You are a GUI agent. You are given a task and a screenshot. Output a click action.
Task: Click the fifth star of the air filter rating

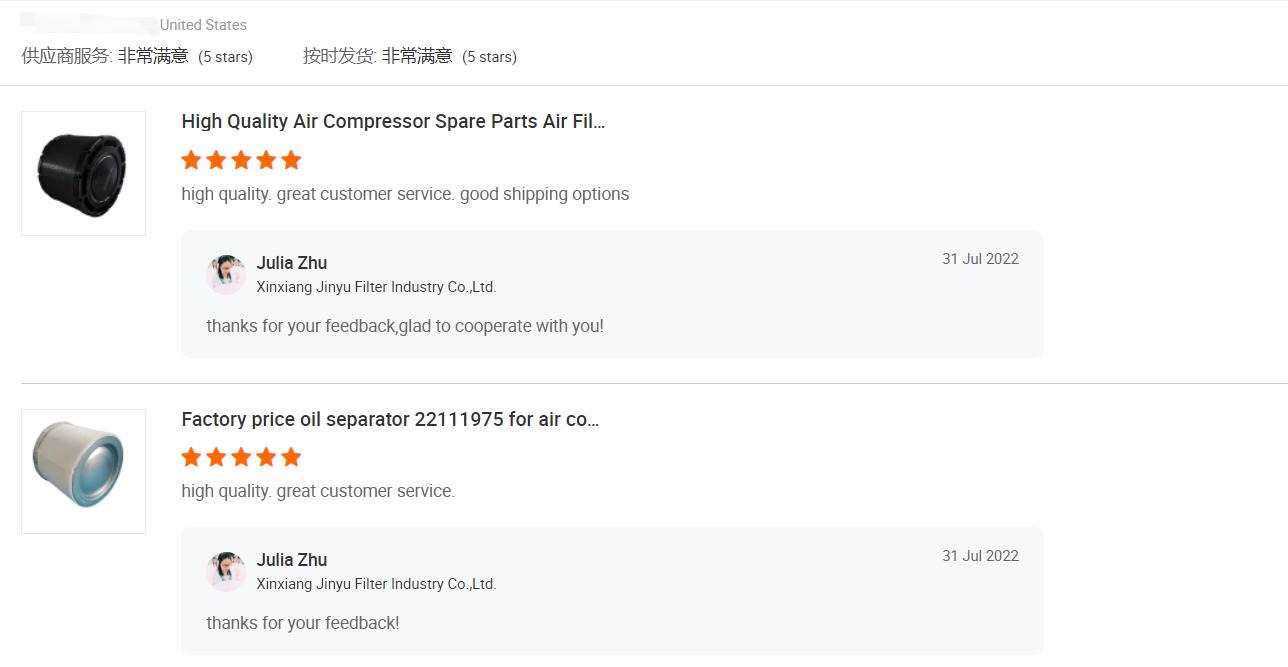tap(291, 160)
